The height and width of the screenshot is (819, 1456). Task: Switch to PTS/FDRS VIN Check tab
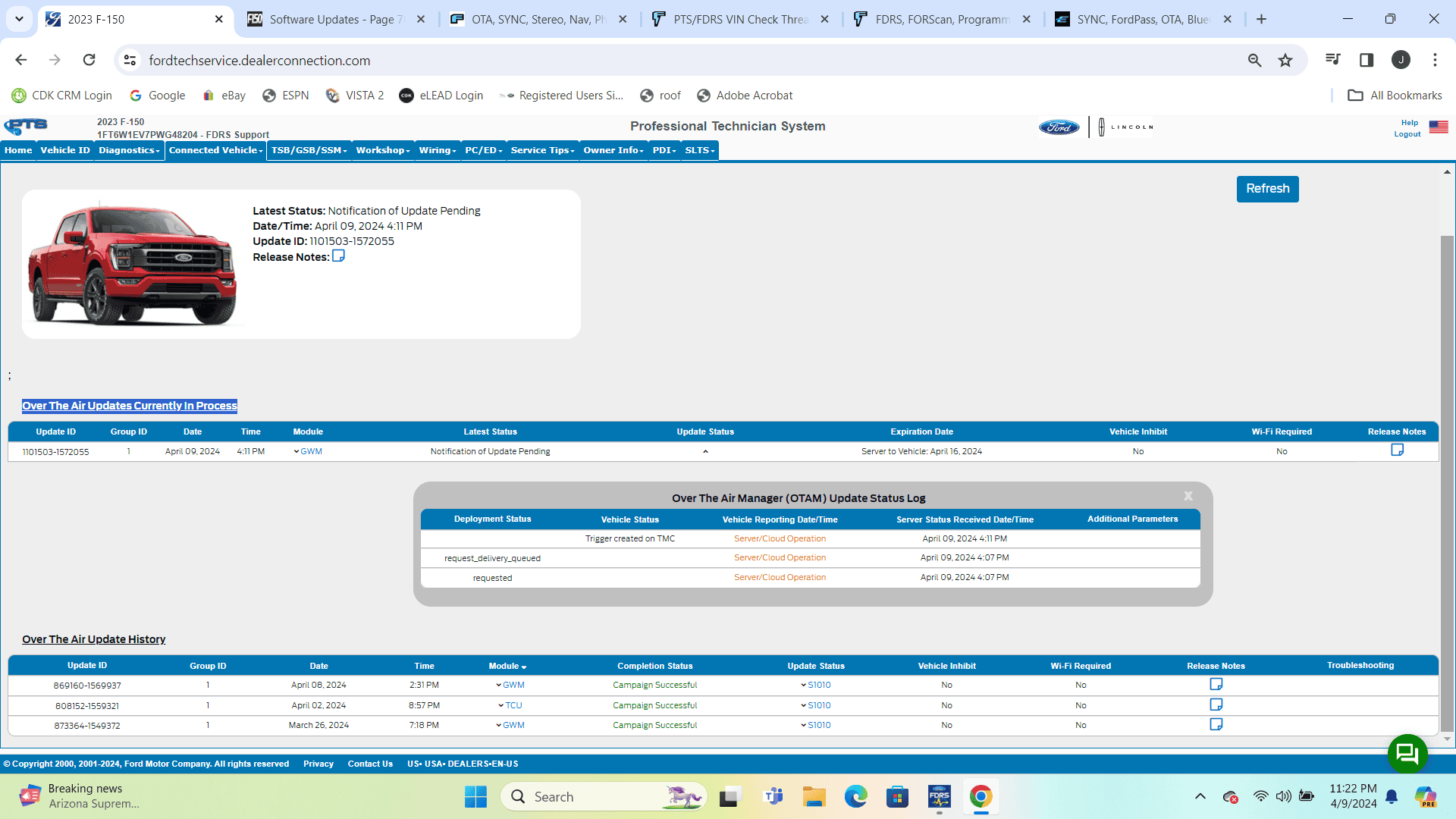click(740, 19)
